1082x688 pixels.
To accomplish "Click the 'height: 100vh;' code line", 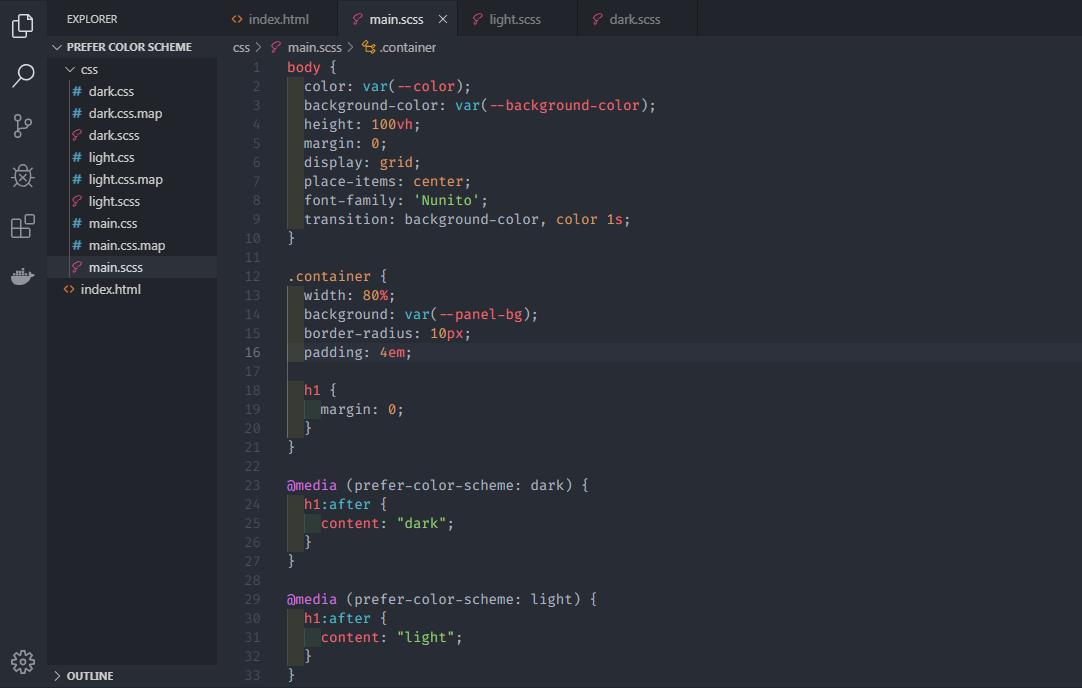I will point(362,124).
